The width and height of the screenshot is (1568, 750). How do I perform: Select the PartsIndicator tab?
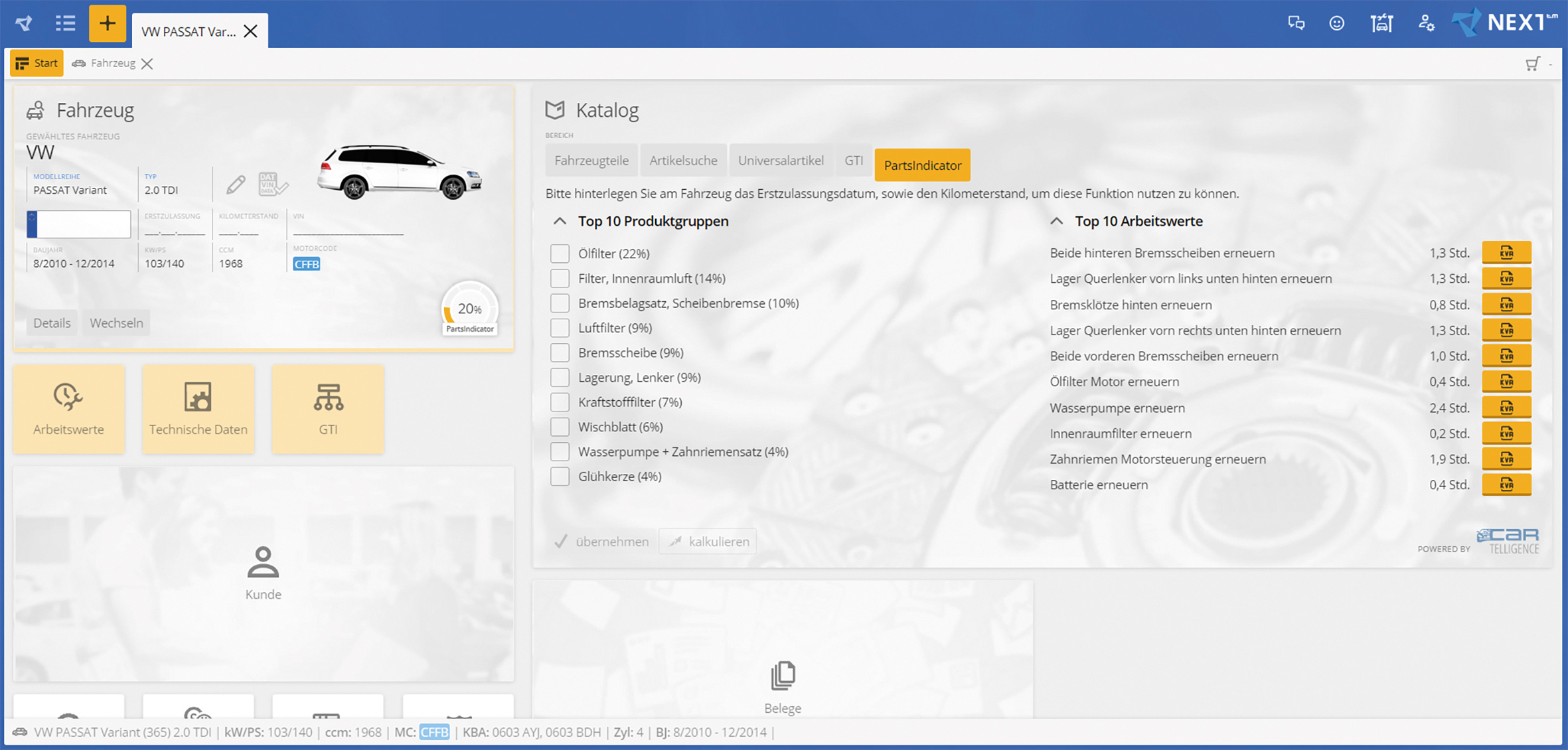922,165
